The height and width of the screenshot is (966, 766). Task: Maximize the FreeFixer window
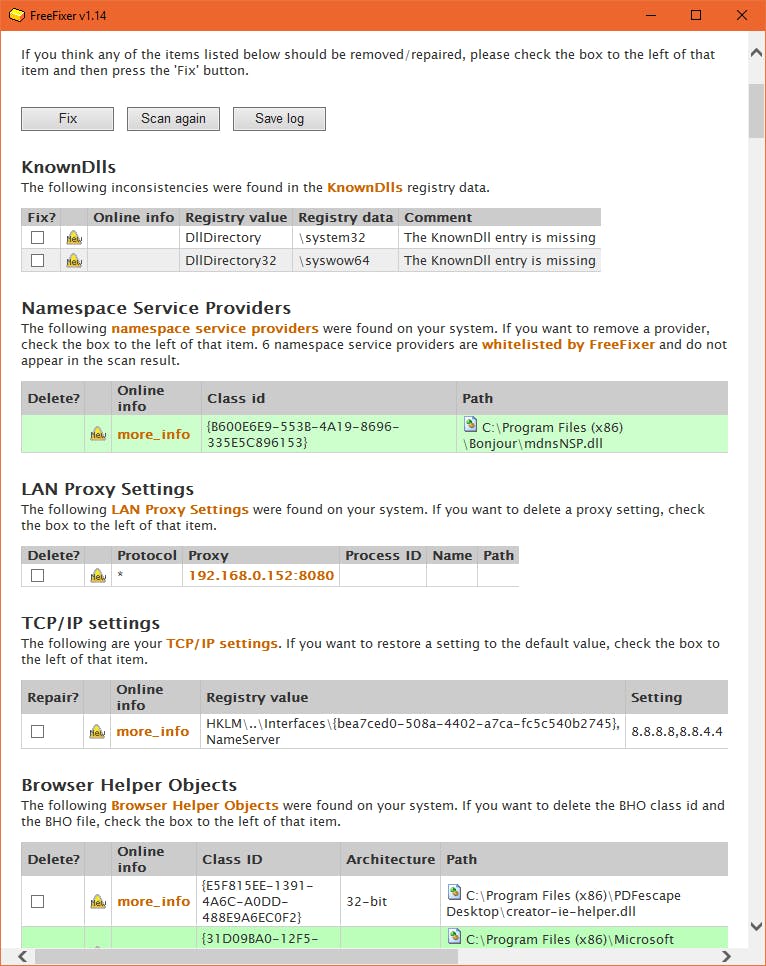pos(696,15)
